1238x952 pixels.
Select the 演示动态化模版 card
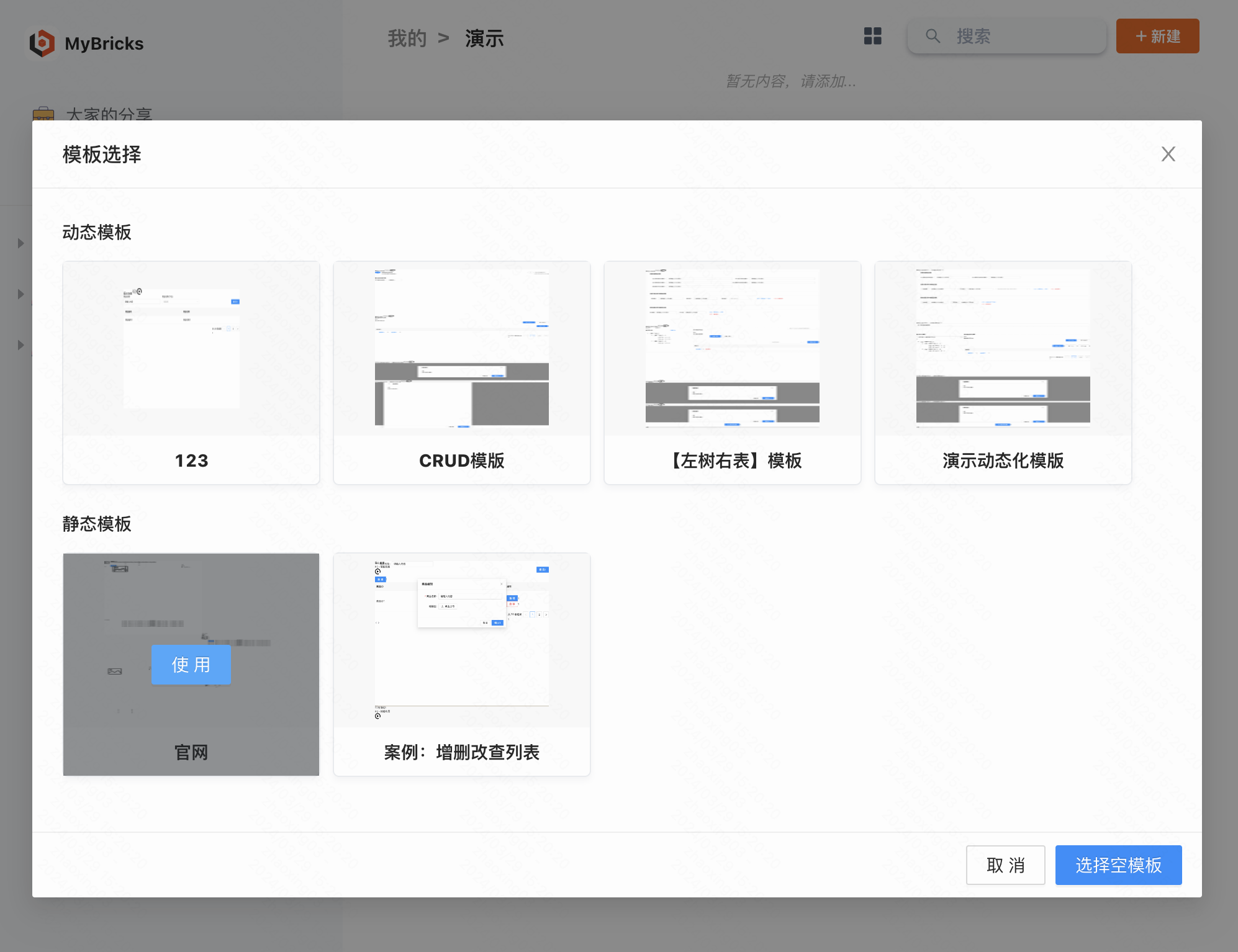click(x=1003, y=372)
